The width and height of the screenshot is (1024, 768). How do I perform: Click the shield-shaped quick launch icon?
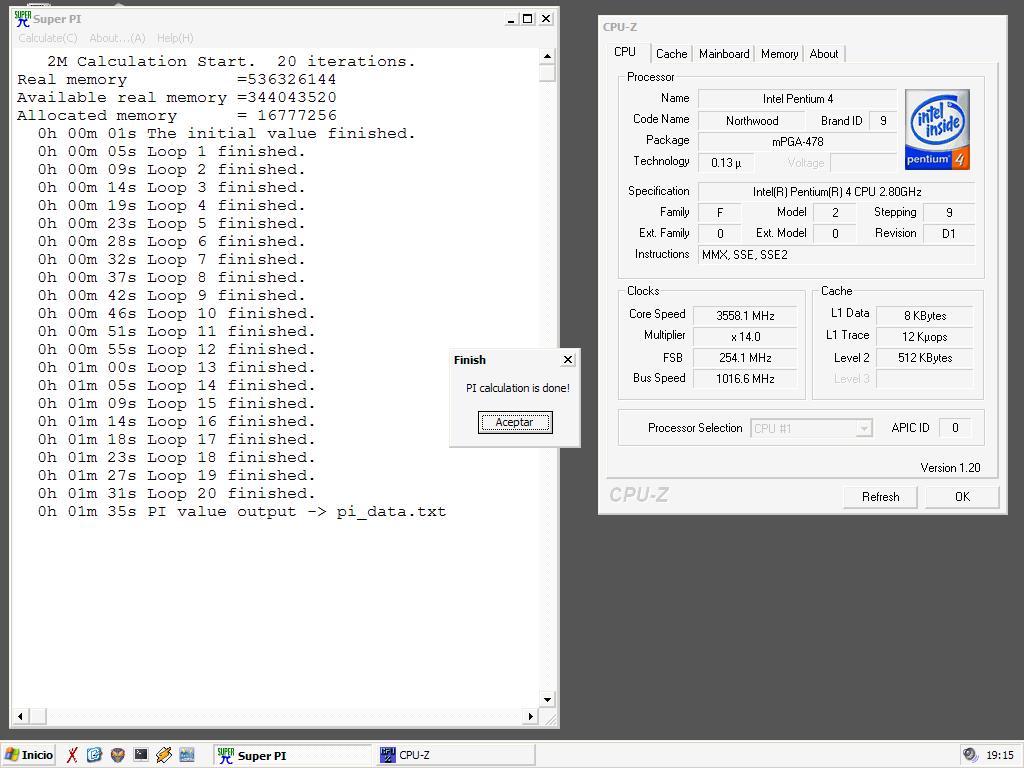[118, 755]
